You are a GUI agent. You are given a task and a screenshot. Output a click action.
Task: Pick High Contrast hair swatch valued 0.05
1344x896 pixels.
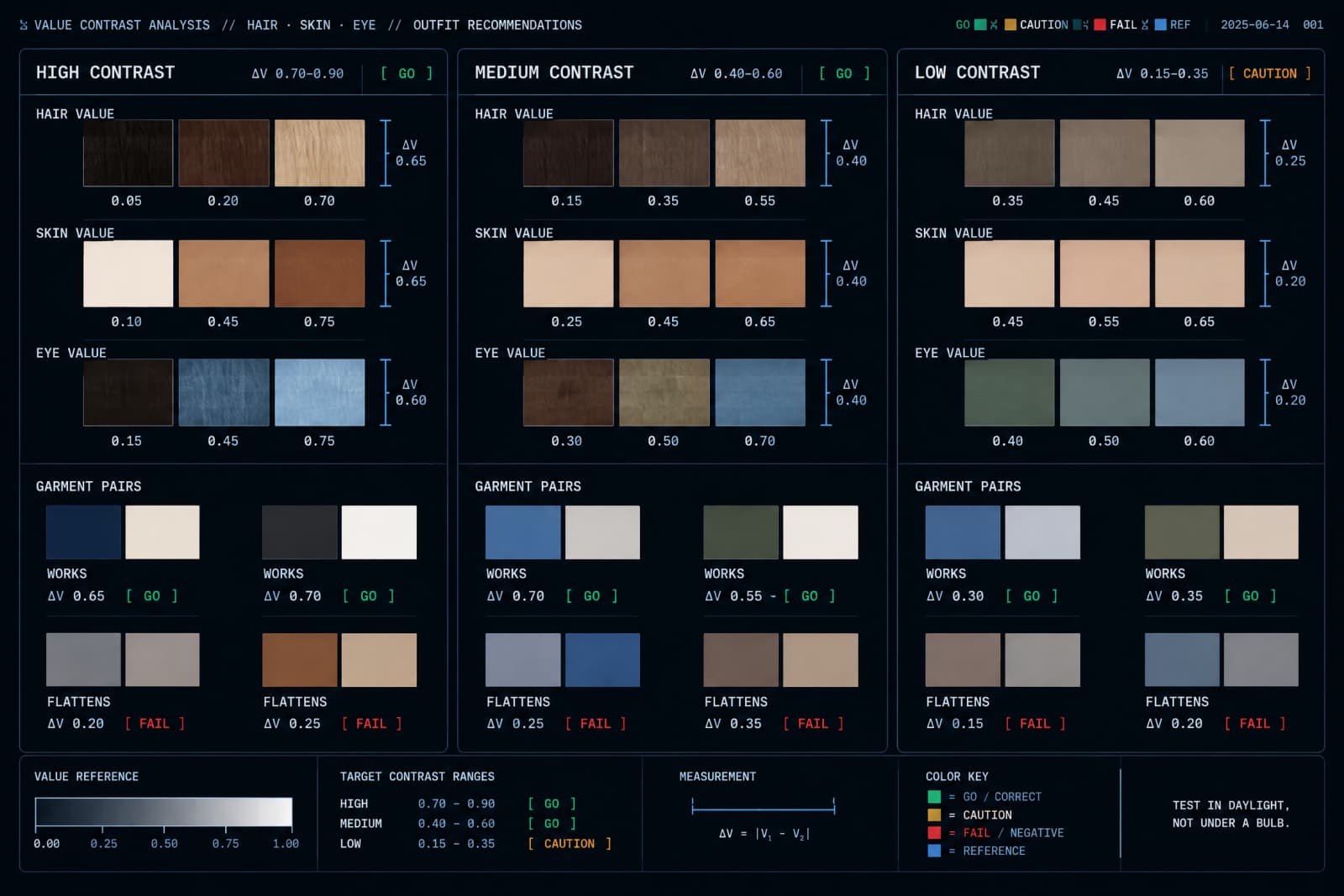click(x=128, y=153)
